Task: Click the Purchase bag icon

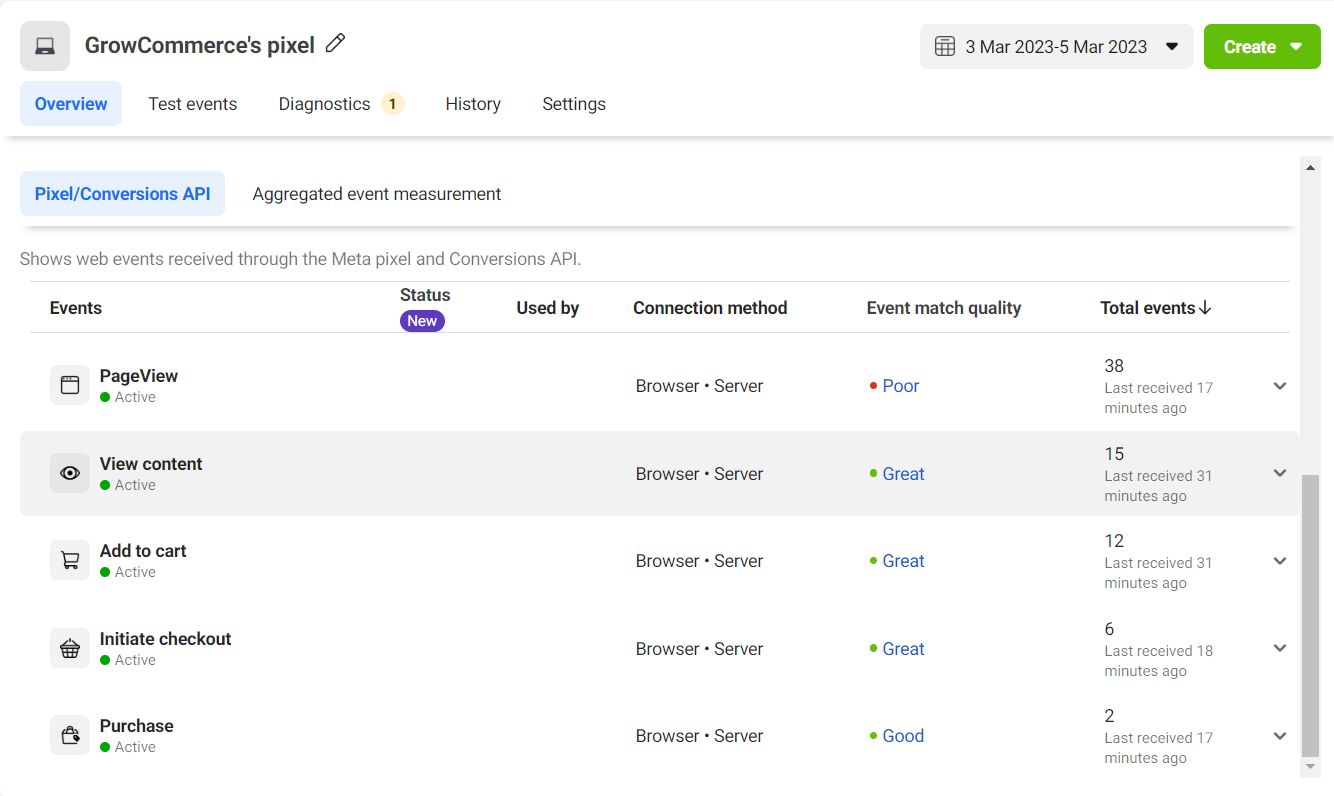Action: point(70,735)
